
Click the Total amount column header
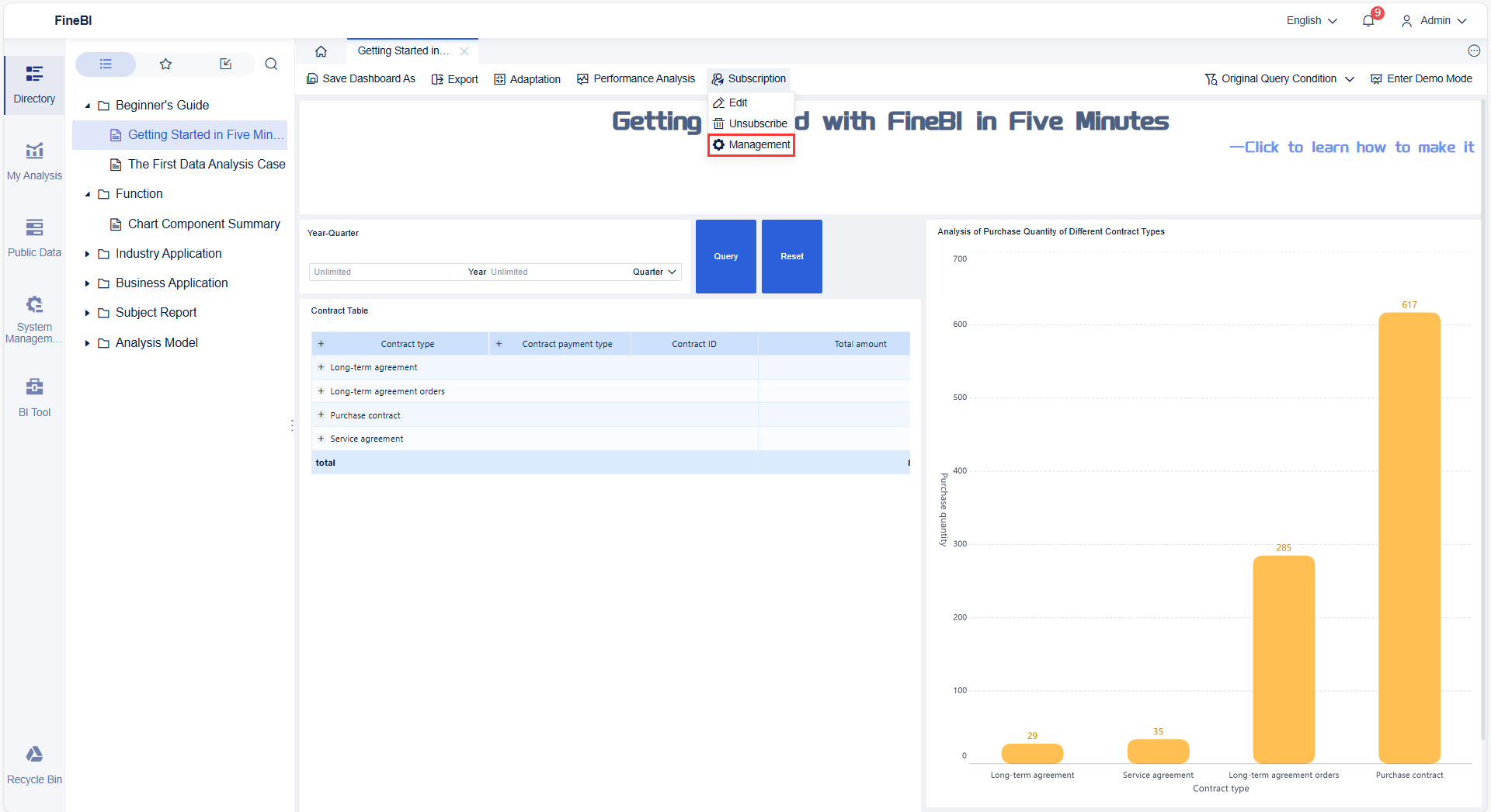834,344
